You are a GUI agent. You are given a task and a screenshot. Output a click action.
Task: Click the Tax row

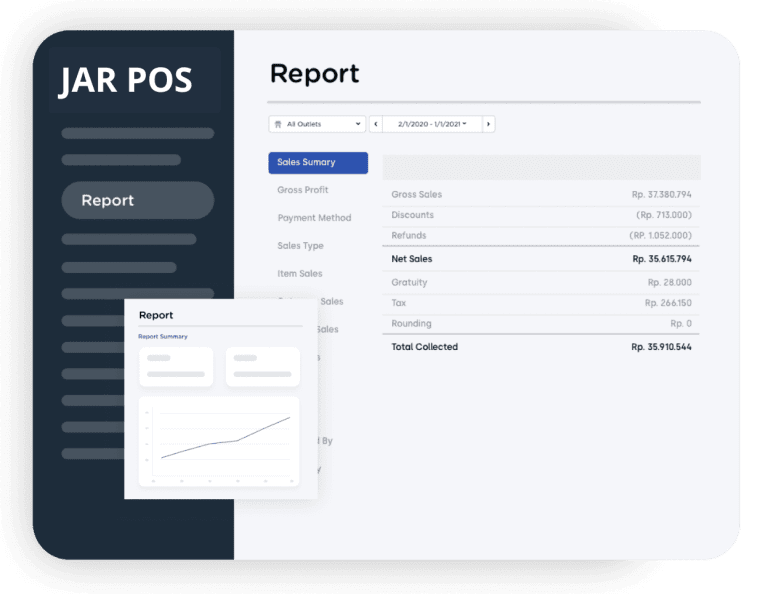coord(541,303)
